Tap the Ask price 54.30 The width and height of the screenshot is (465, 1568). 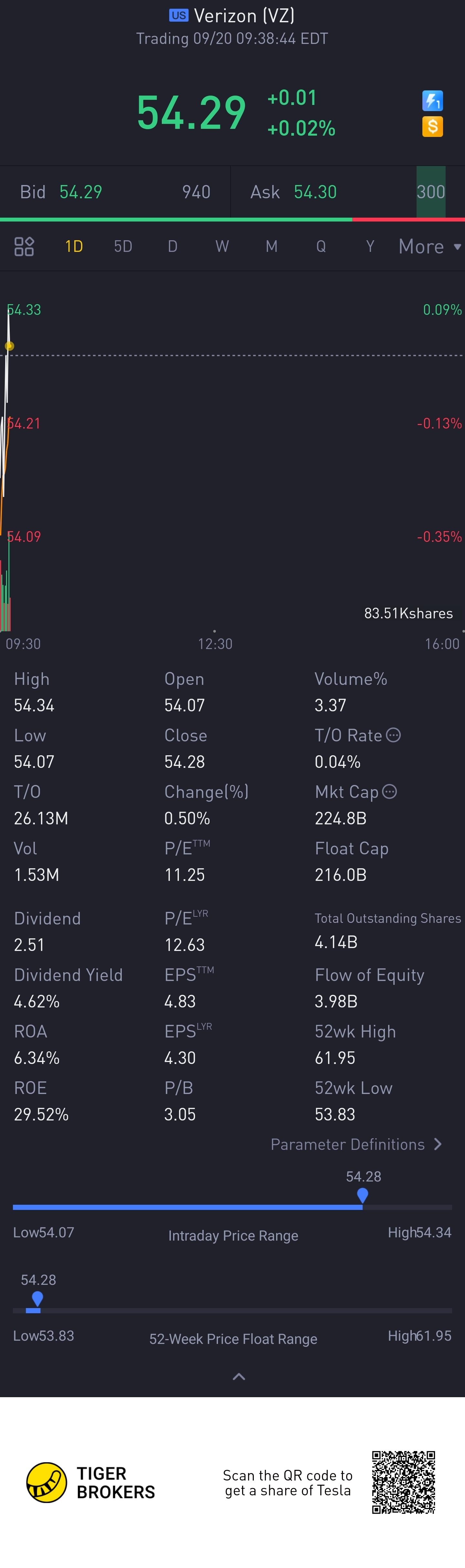[x=315, y=192]
